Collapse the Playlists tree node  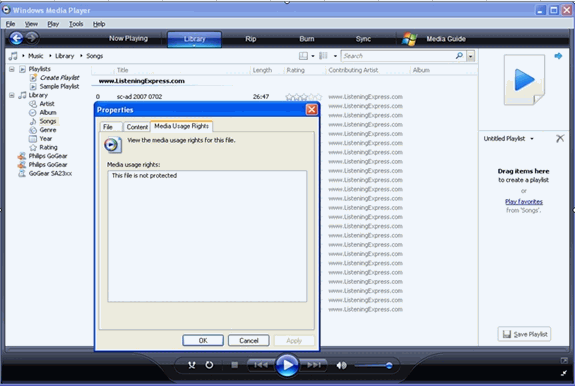pos(12,69)
